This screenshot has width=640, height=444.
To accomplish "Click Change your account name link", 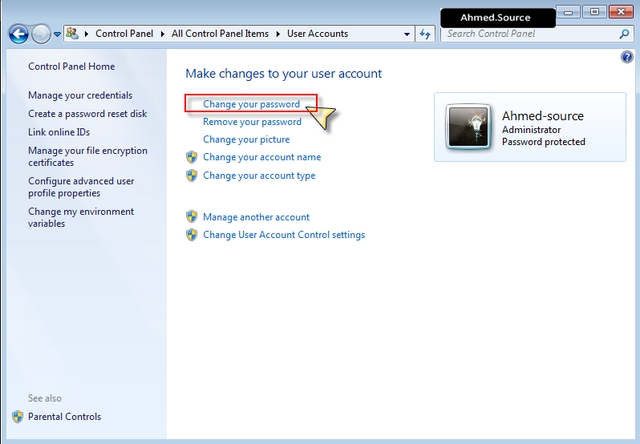I will pos(262,157).
